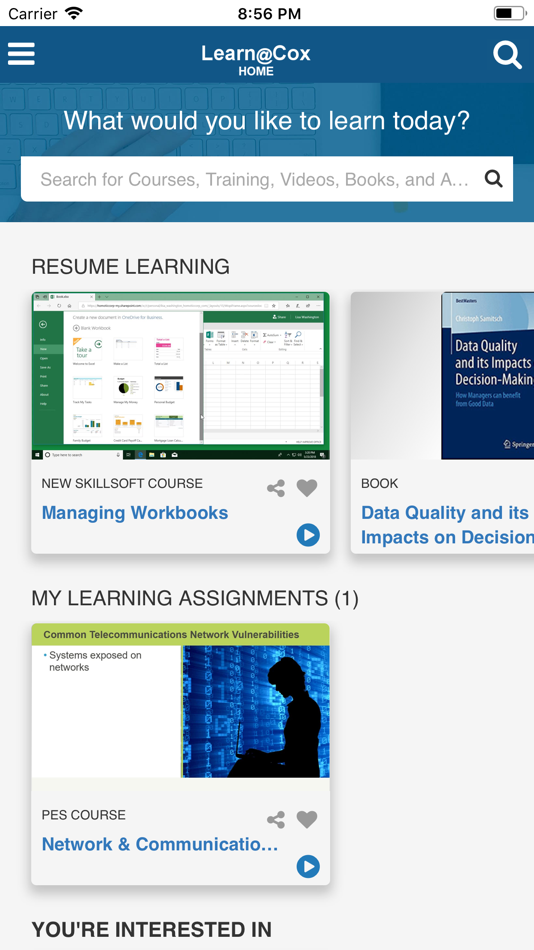This screenshot has height=950, width=534.
Task: Select the RESUME LEARNING heading
Action: (131, 267)
